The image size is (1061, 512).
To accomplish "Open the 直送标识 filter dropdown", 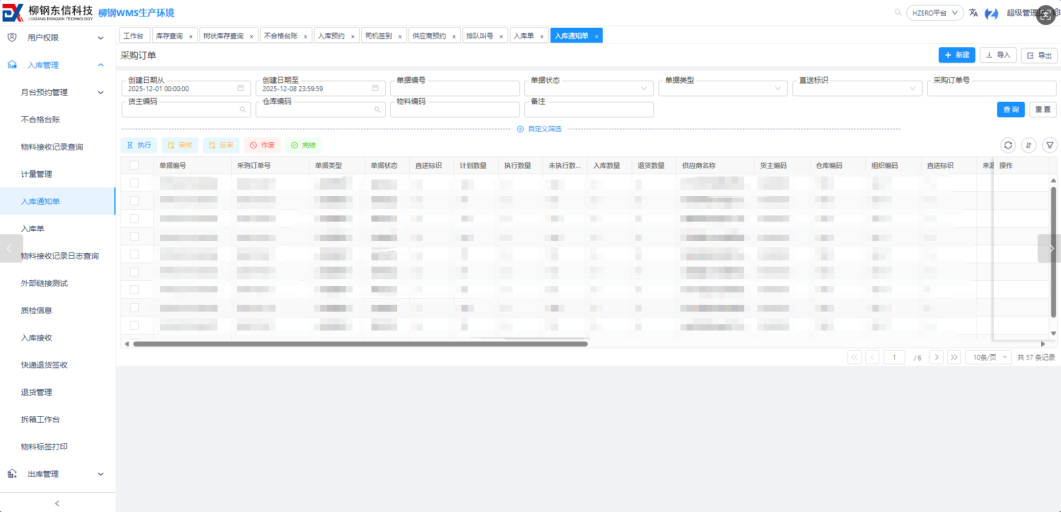I will 857,89.
